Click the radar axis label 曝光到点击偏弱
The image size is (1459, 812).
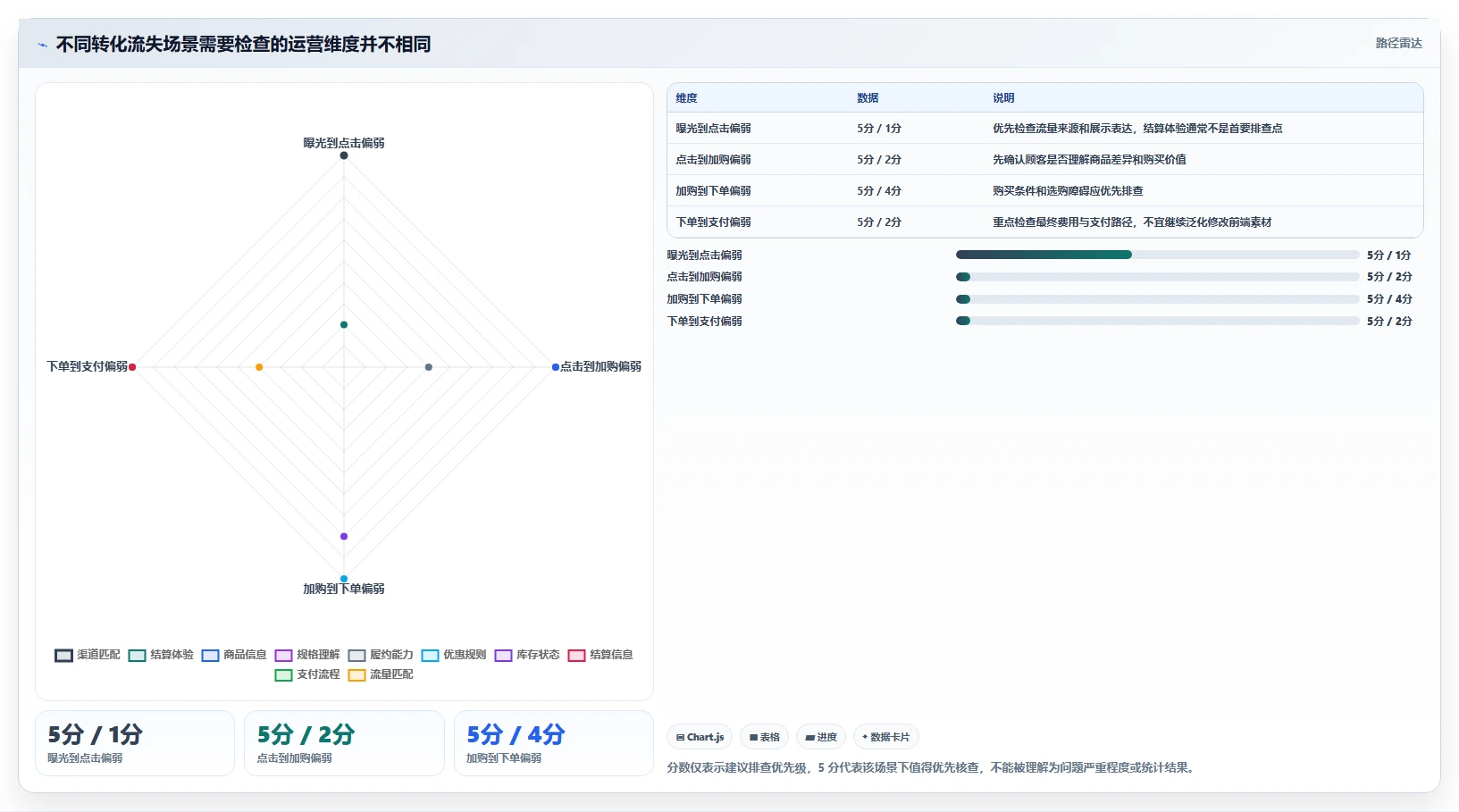(344, 143)
